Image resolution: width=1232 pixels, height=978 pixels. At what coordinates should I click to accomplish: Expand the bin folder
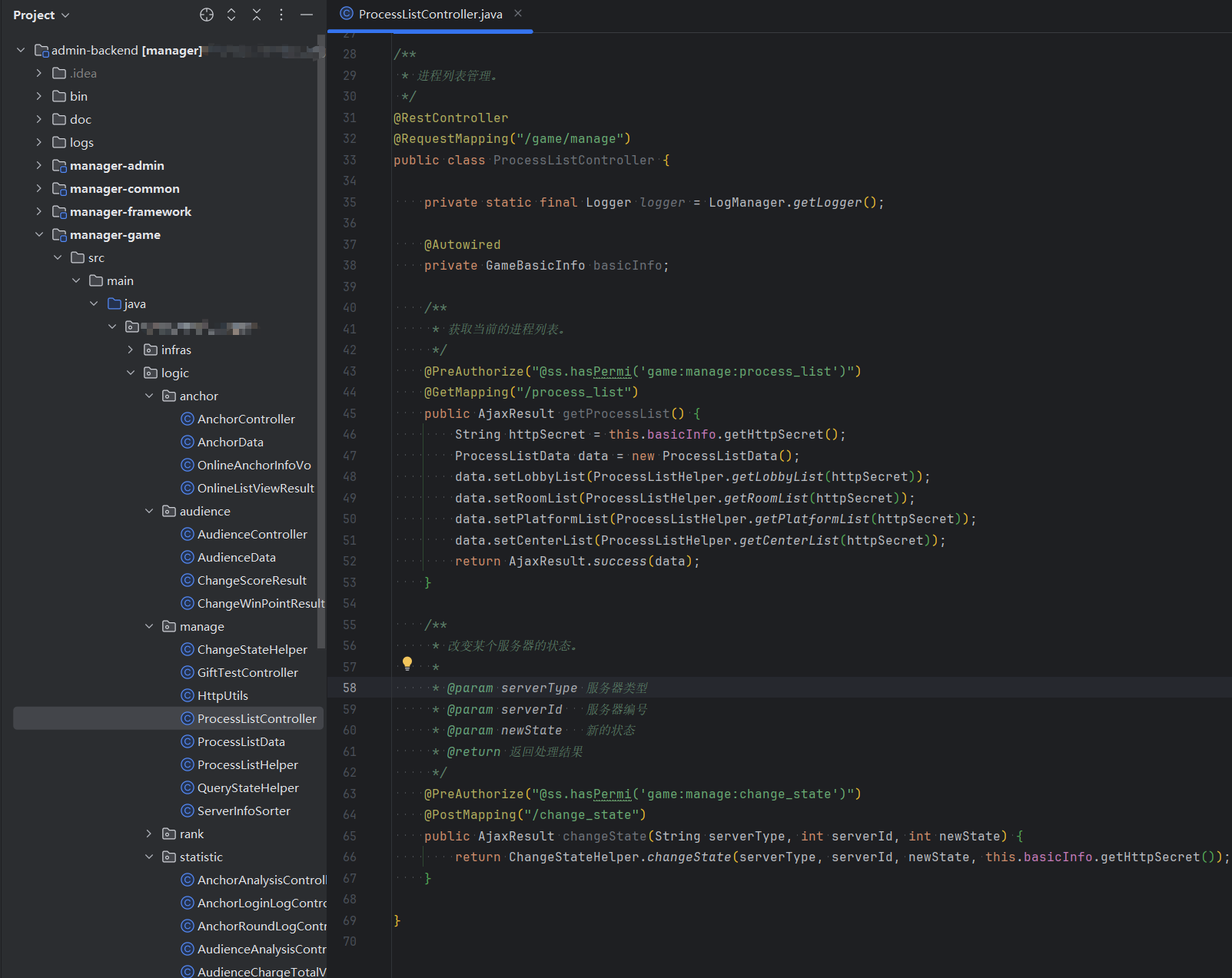coord(39,96)
